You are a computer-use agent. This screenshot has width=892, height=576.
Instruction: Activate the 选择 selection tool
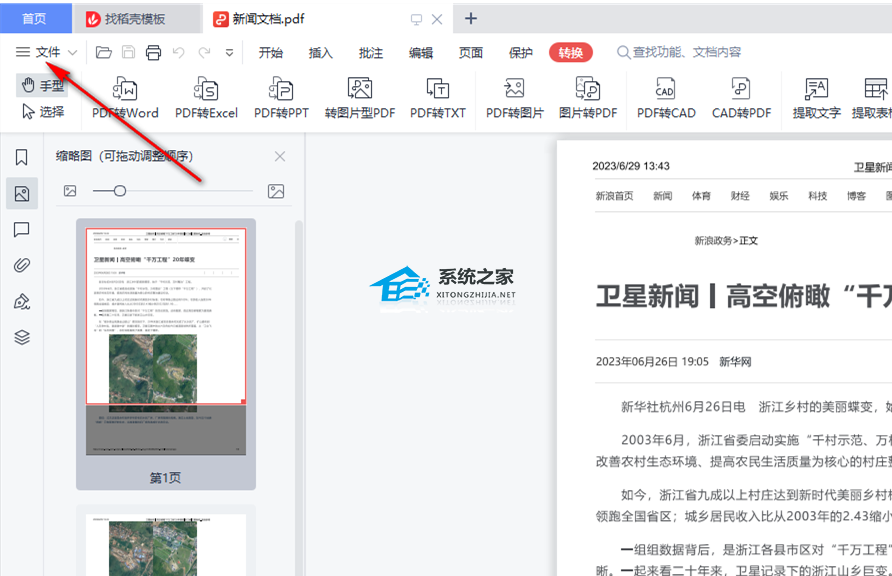click(43, 111)
